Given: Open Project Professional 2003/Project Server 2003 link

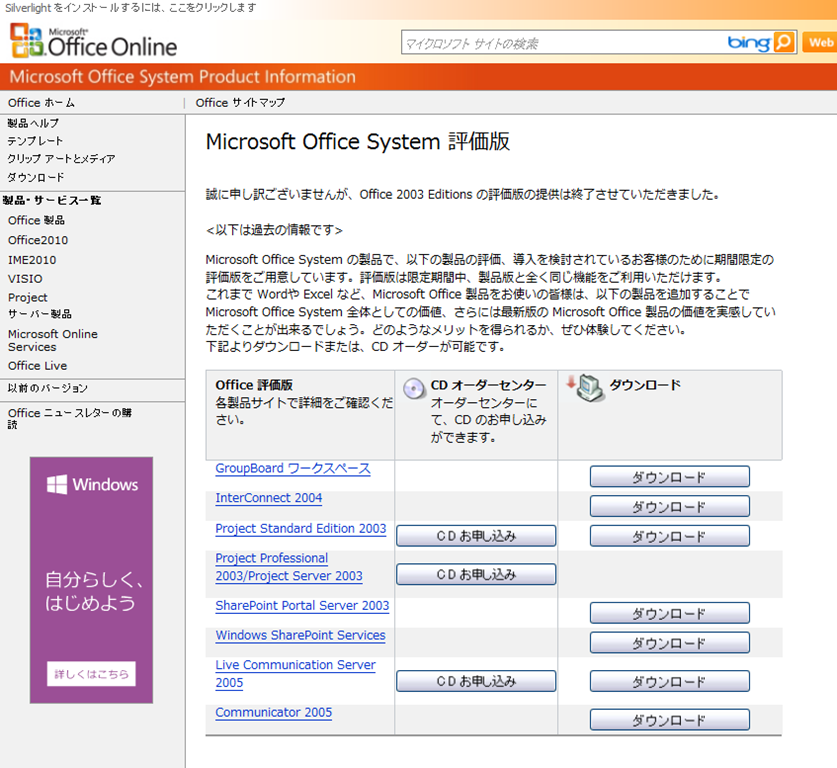Looking at the screenshot, I should (x=289, y=567).
